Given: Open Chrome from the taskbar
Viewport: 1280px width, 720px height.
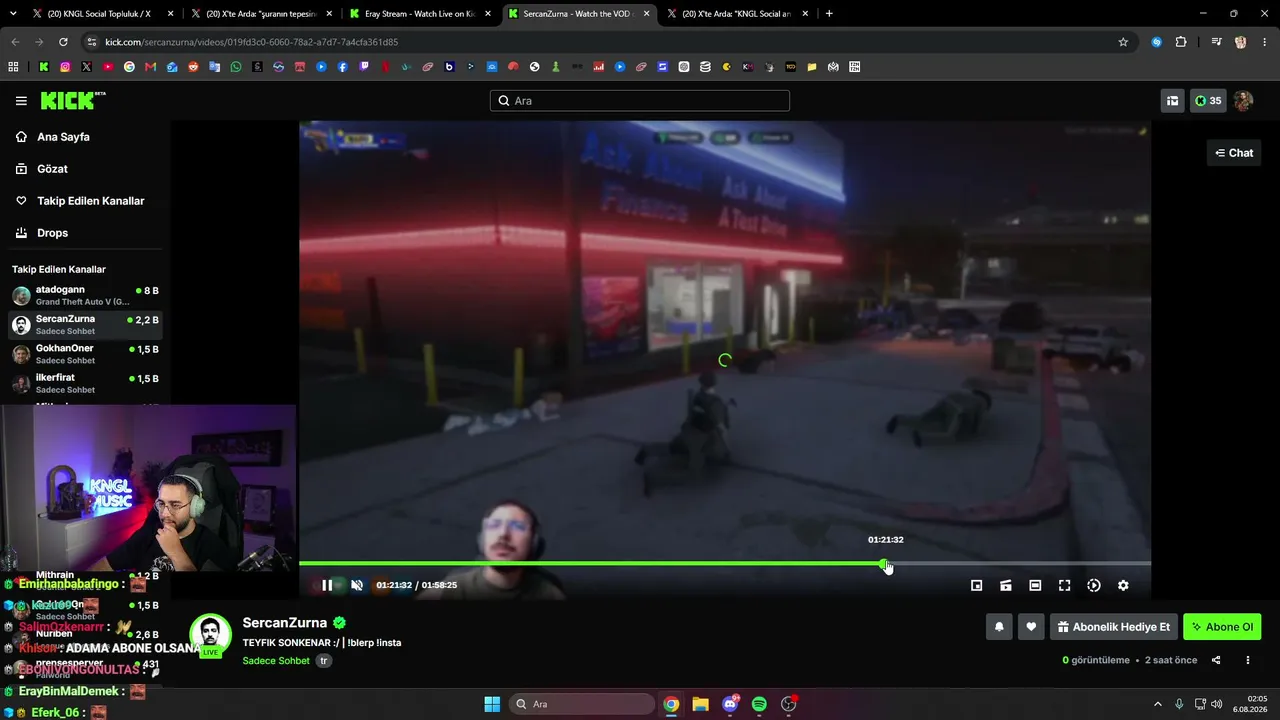Looking at the screenshot, I should [671, 704].
